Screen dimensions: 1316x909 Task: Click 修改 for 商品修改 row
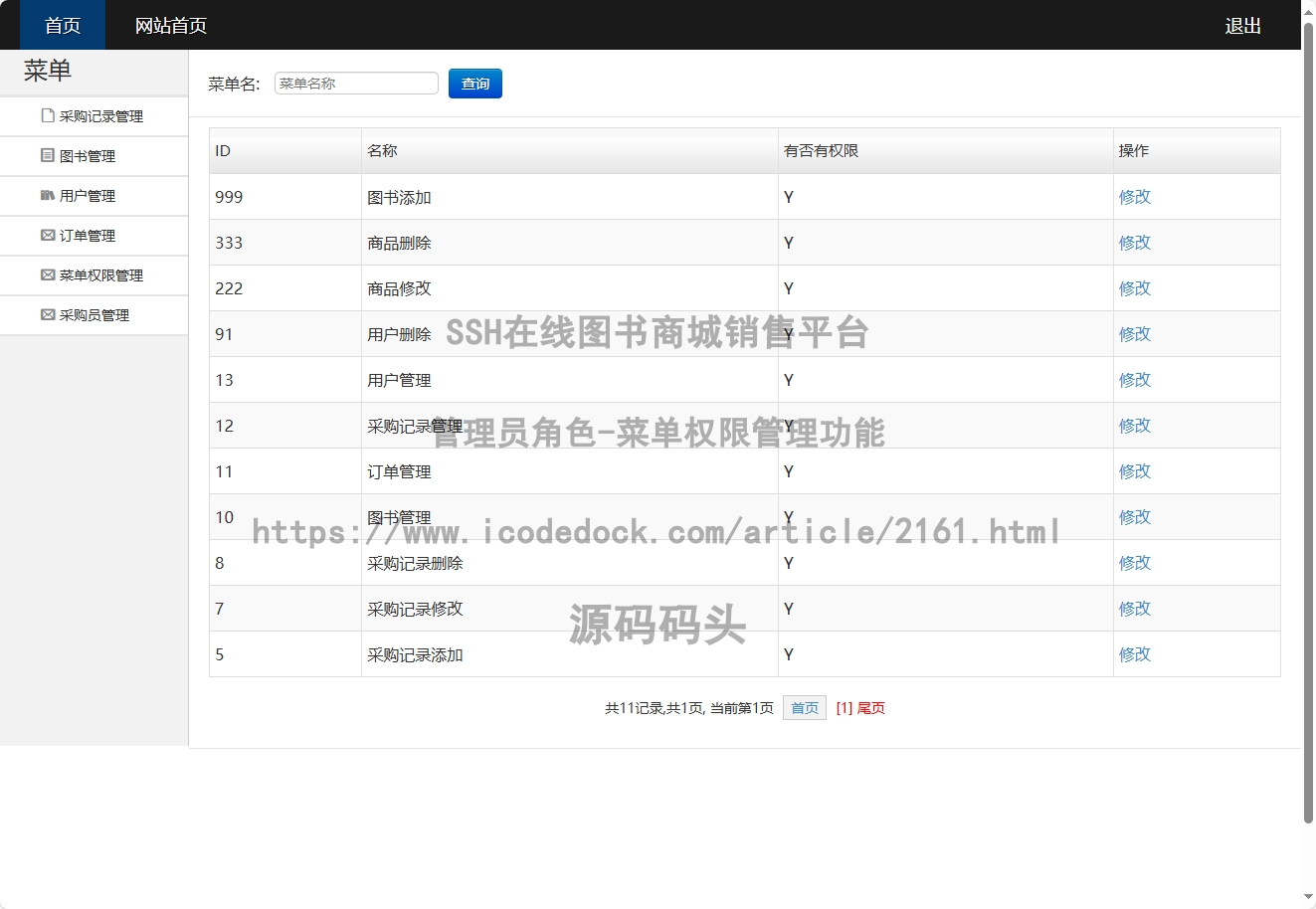pyautogui.click(x=1135, y=288)
